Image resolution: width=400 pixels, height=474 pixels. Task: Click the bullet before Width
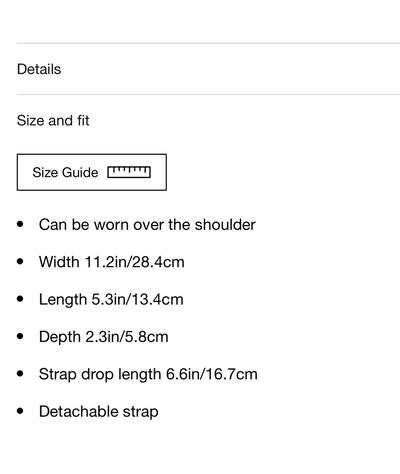click(x=20, y=261)
